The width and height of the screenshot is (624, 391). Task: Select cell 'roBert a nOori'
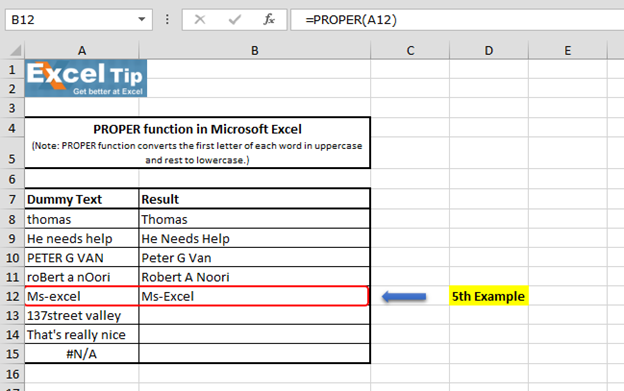pos(82,277)
